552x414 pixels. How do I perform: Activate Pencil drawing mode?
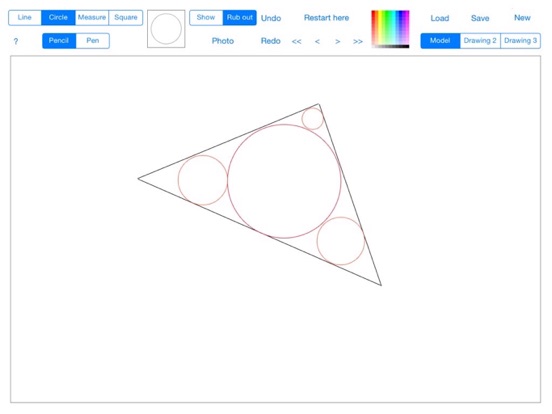[59, 41]
